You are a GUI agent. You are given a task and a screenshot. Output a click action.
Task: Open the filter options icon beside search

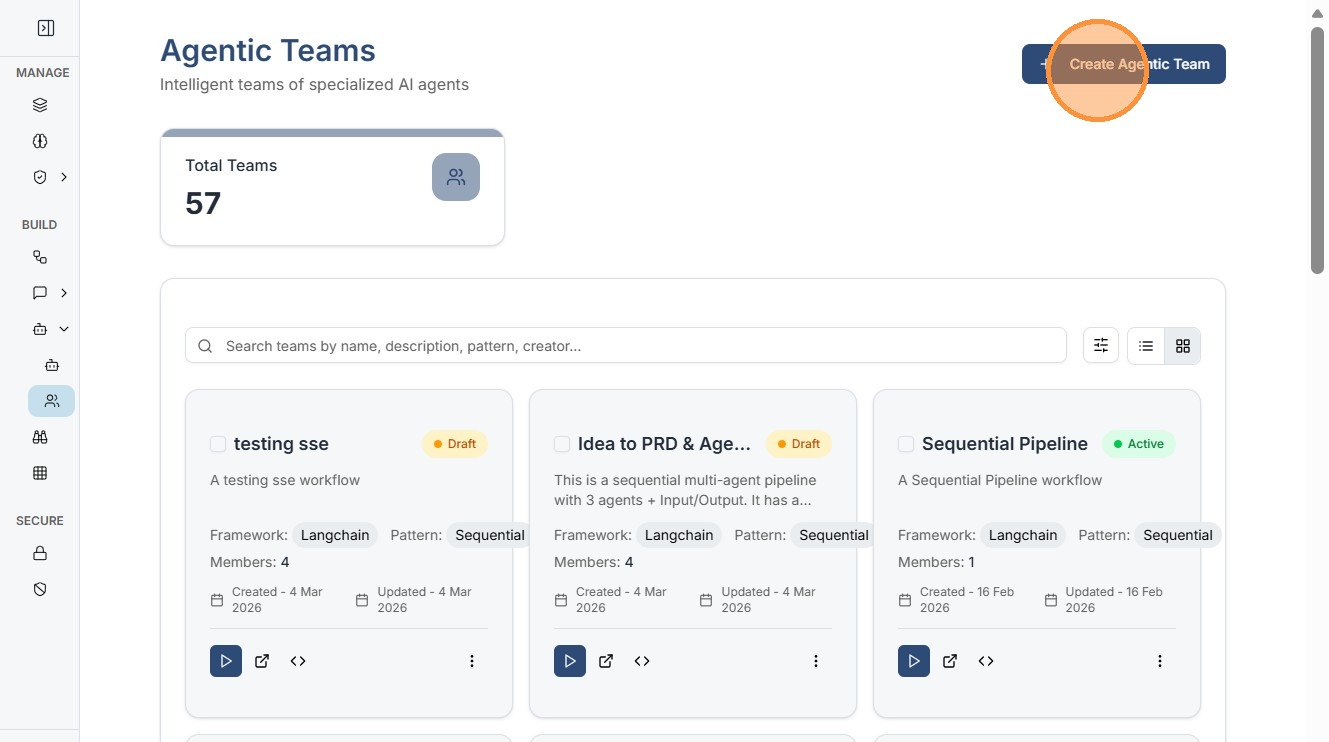click(1101, 346)
